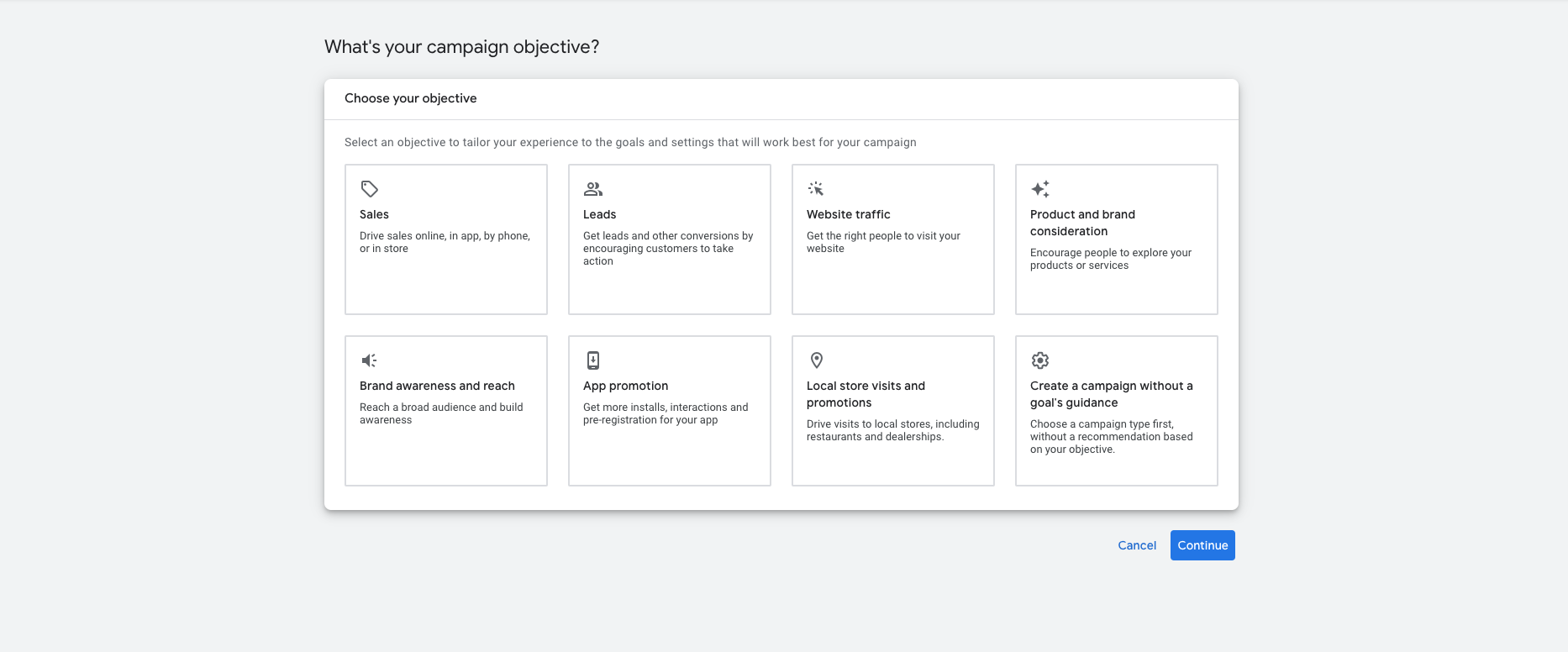Pick the Local store visits and promotions title

[866, 394]
